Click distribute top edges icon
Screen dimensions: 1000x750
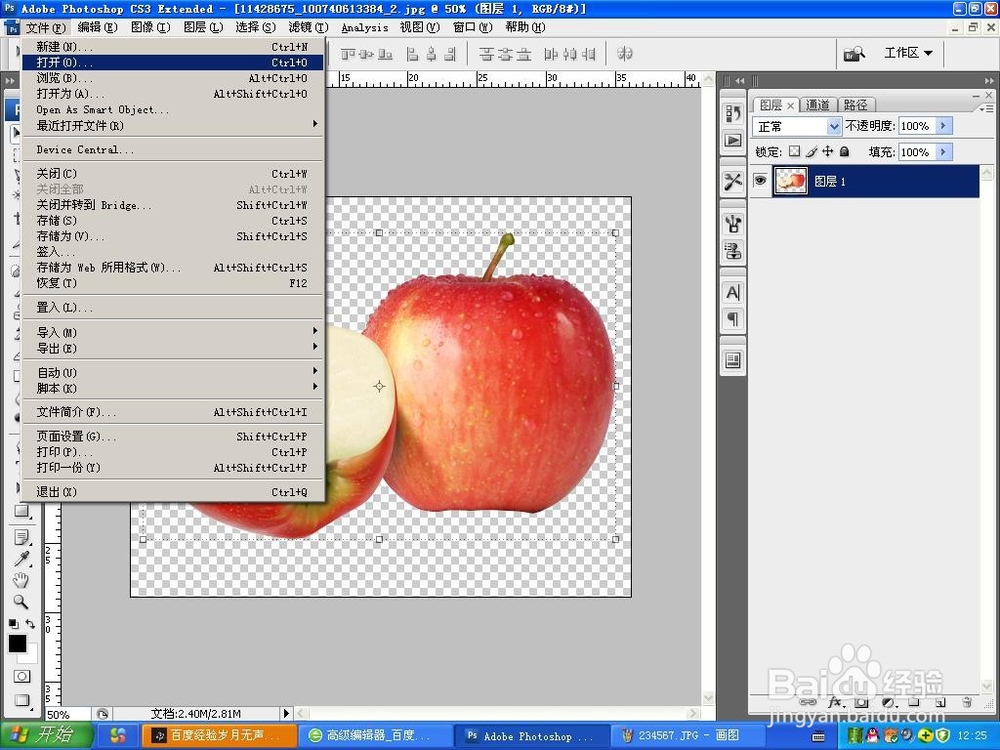(487, 54)
